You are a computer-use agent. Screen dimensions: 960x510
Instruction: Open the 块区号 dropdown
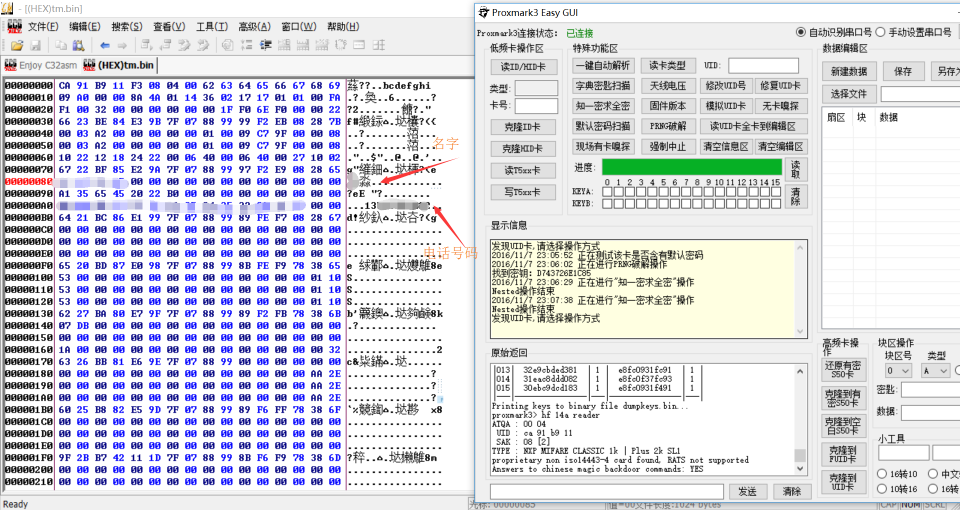click(x=898, y=370)
